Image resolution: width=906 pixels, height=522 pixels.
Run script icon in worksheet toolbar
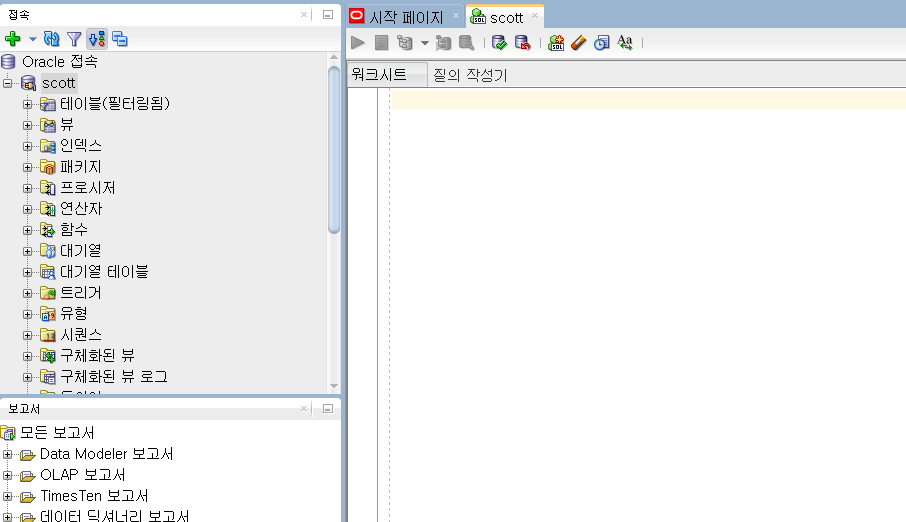381,43
